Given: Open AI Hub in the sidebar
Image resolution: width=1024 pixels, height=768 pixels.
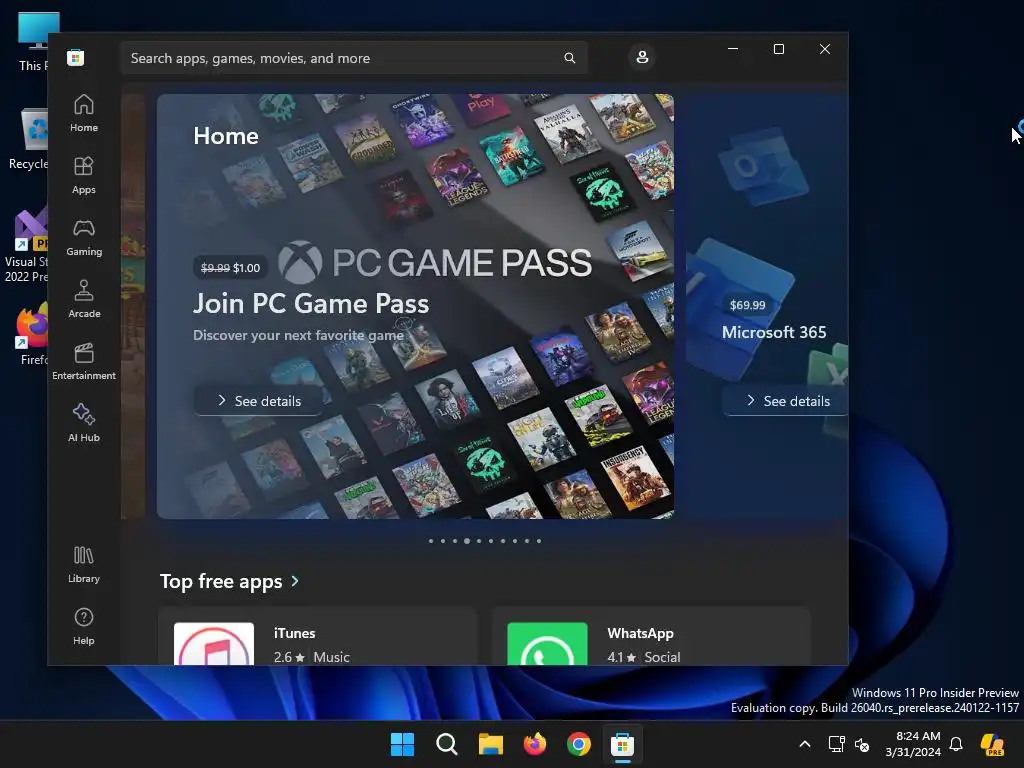Looking at the screenshot, I should click(x=84, y=424).
